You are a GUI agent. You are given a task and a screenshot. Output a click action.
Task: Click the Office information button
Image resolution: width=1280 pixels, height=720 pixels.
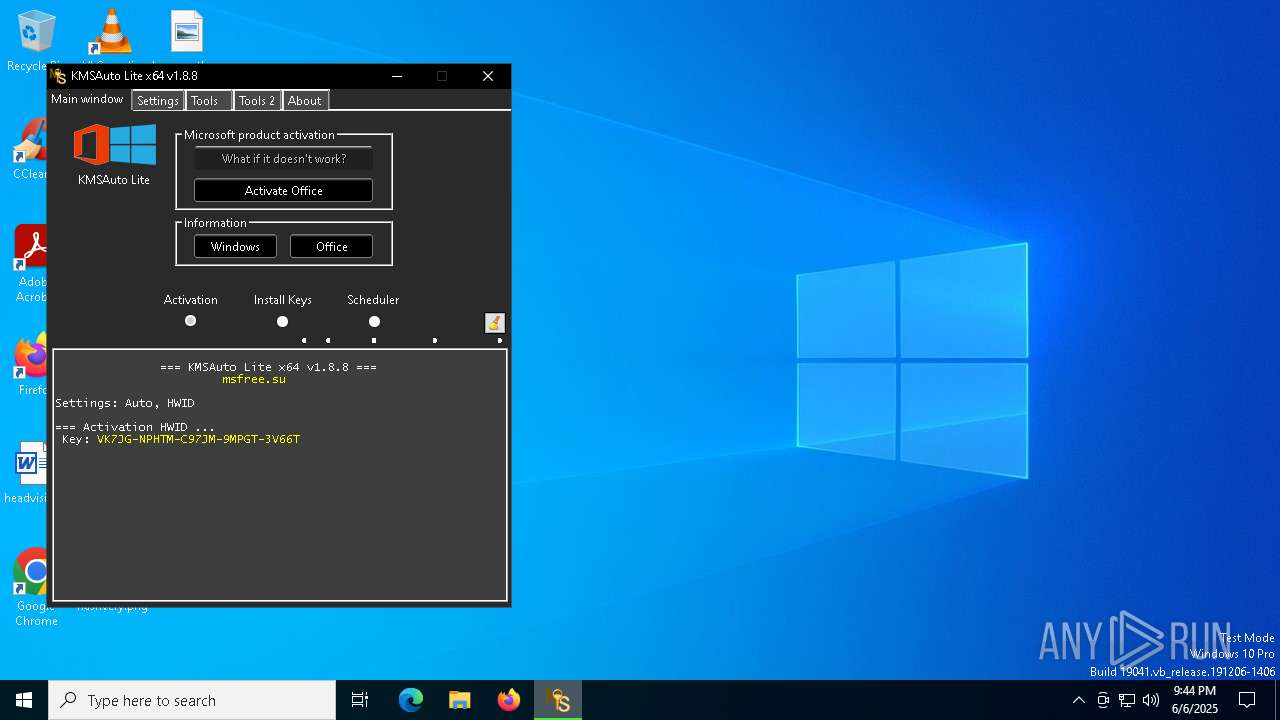pyautogui.click(x=332, y=246)
